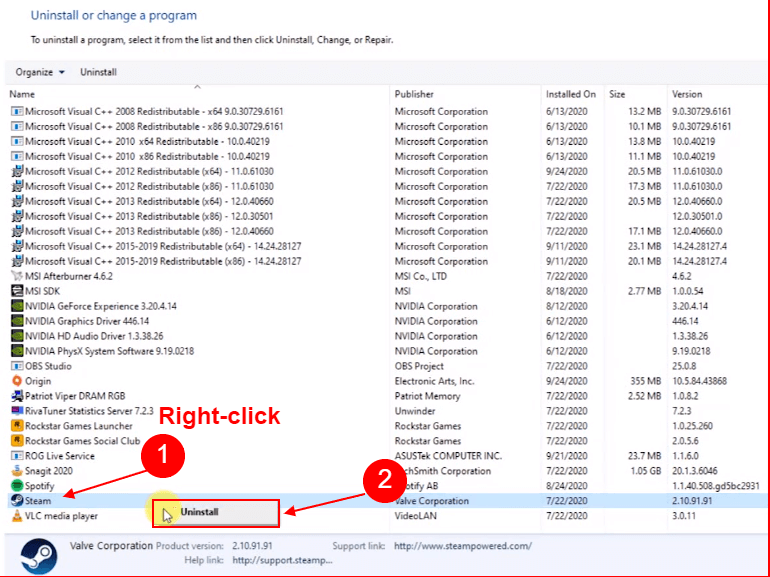Click publisher 'ASUSTek COMPUTER INC.'
770x577 pixels.
point(448,456)
